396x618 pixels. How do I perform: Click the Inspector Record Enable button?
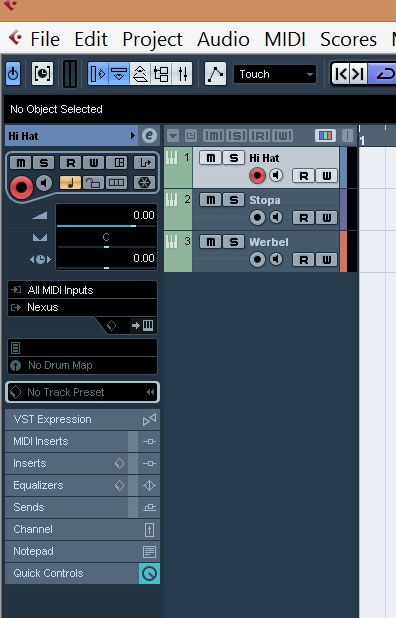[x=21, y=187]
